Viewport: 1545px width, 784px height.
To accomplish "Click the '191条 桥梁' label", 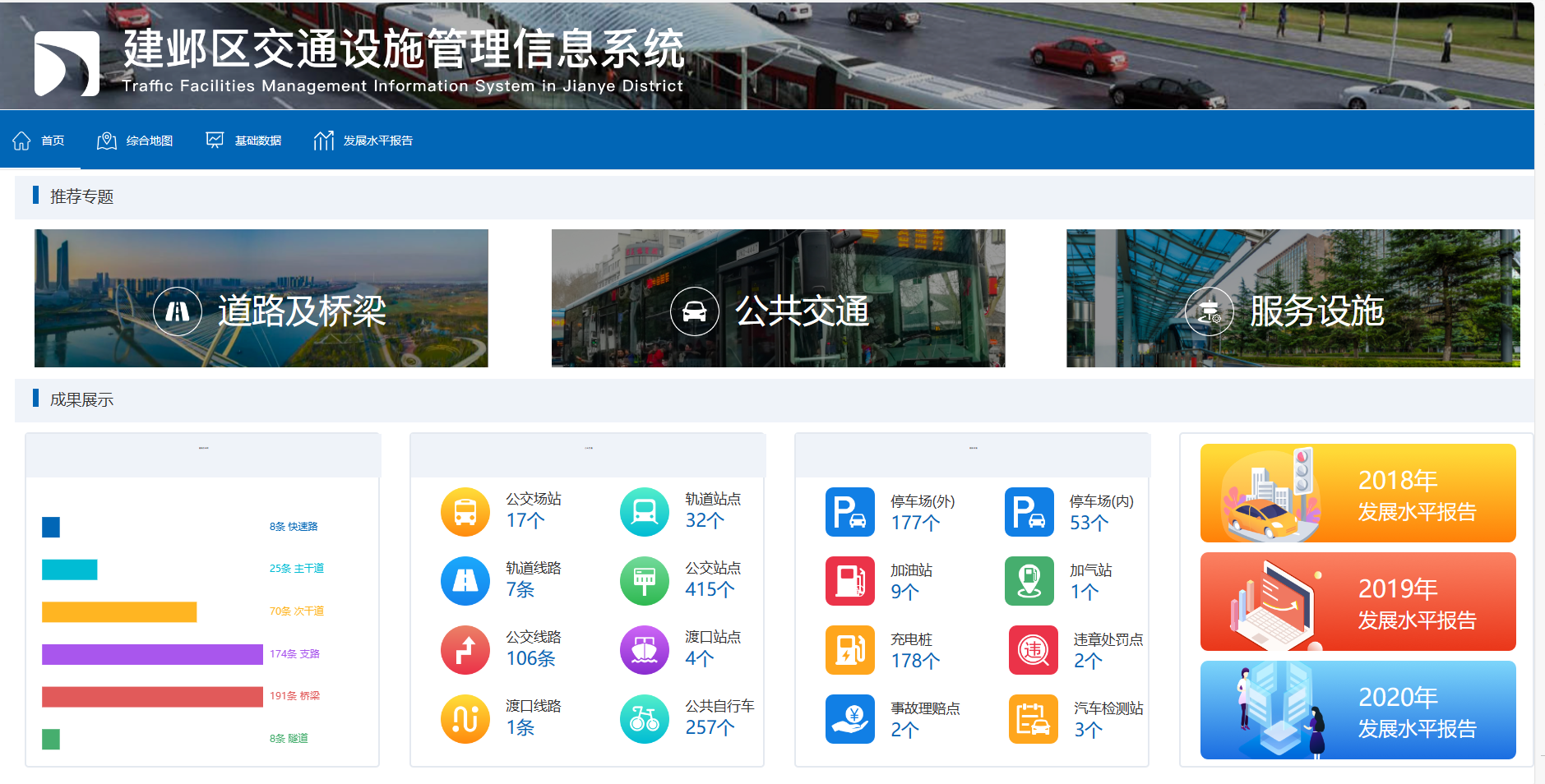I will pyautogui.click(x=294, y=696).
